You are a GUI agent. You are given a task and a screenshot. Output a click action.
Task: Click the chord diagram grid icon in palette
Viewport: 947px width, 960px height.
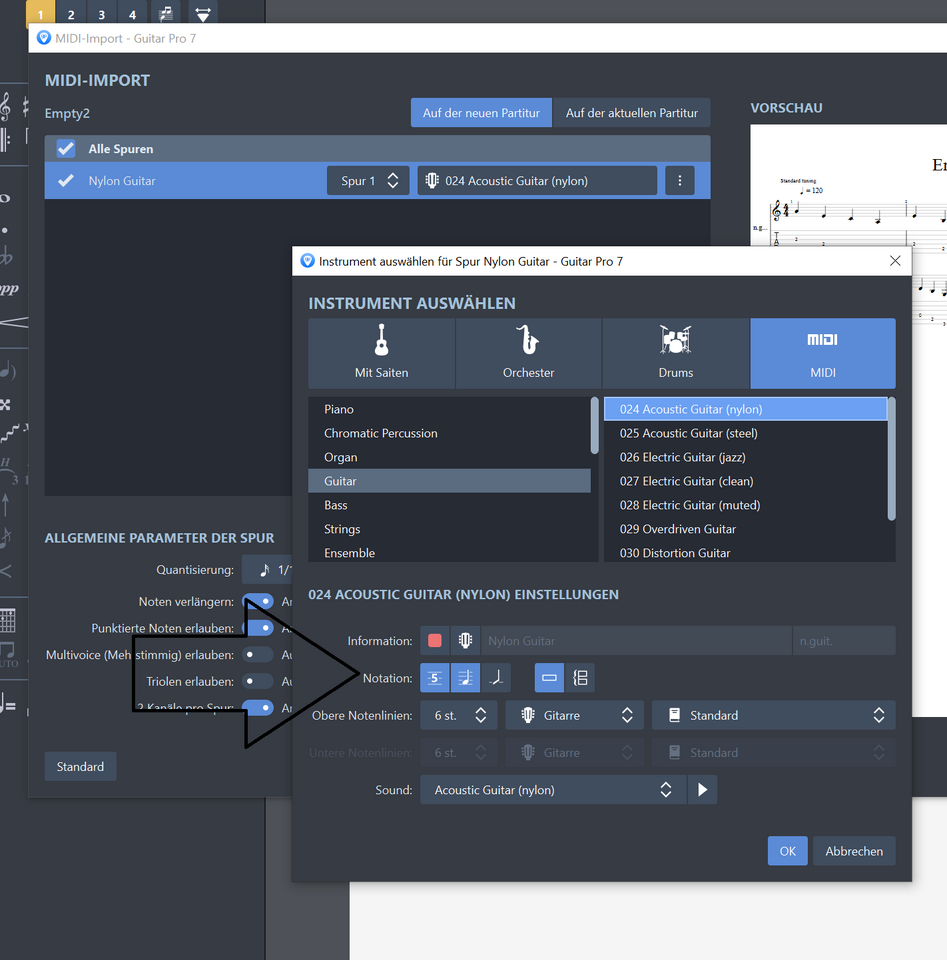tap(7, 621)
